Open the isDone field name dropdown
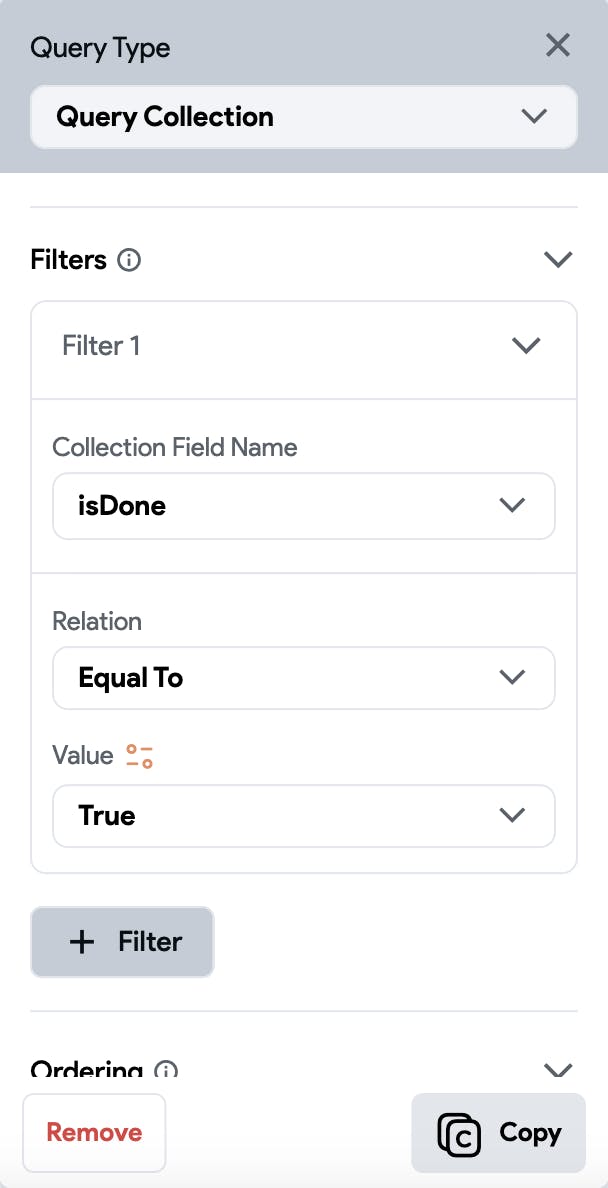The width and height of the screenshot is (608, 1188). click(x=303, y=506)
